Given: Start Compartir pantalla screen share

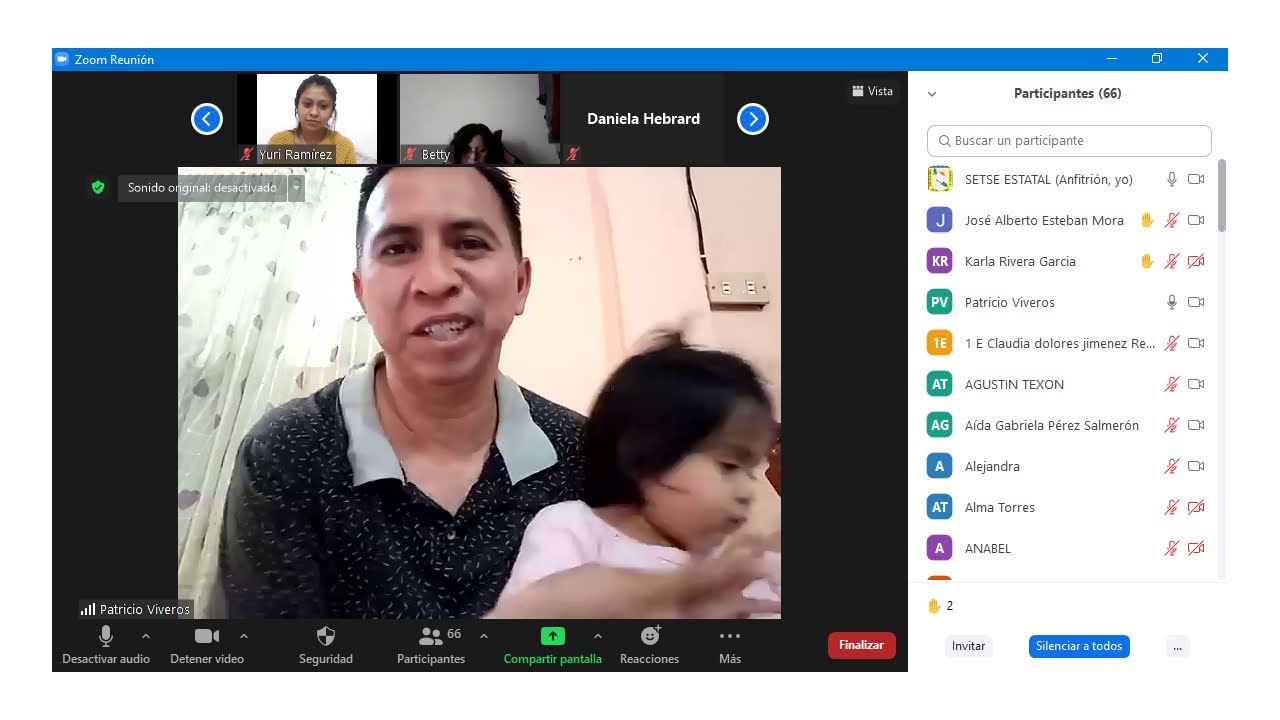Looking at the screenshot, I should click(x=553, y=645).
